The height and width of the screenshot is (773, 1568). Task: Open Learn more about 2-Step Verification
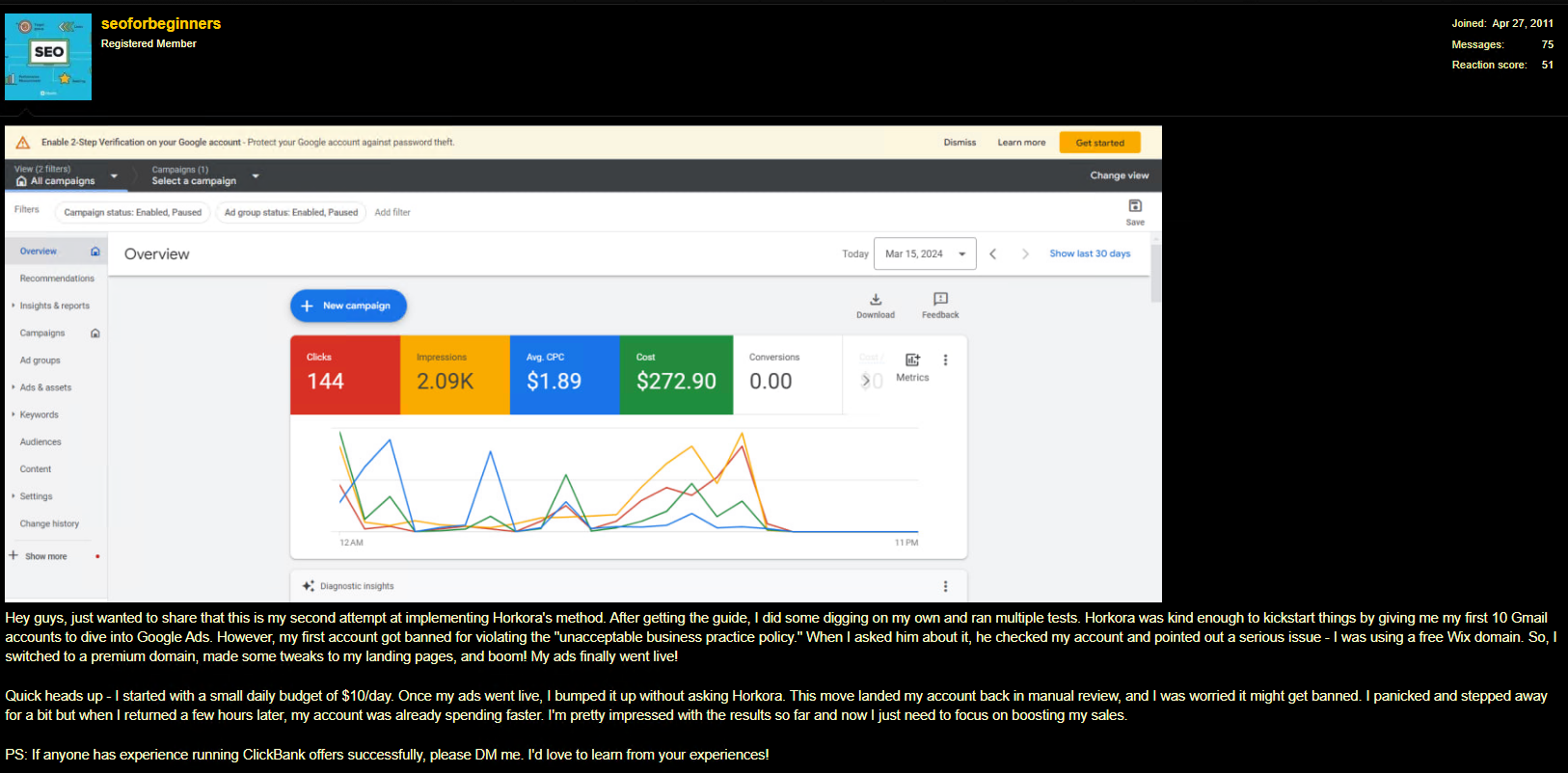(x=1021, y=143)
